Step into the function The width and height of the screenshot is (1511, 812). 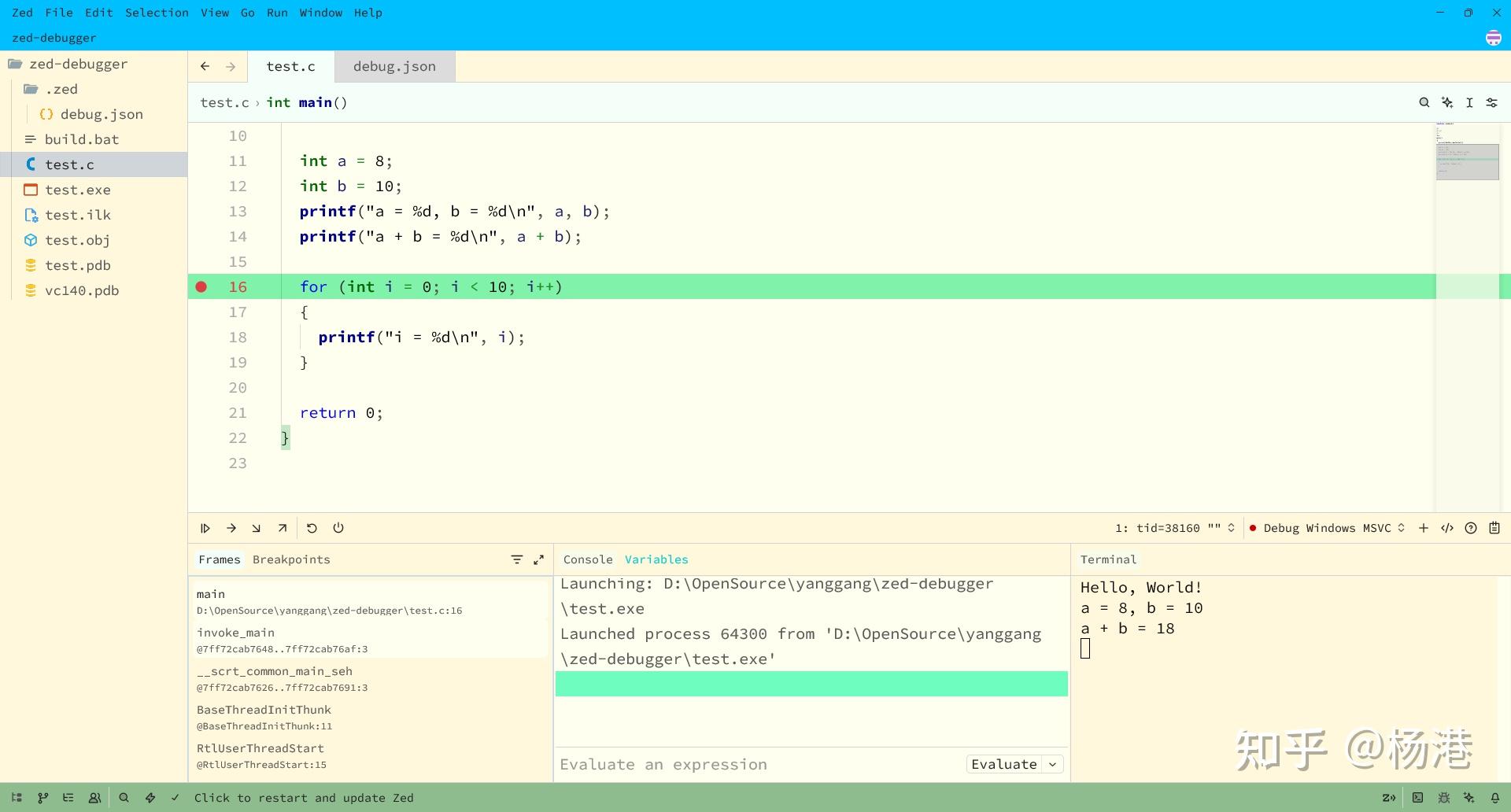point(255,528)
